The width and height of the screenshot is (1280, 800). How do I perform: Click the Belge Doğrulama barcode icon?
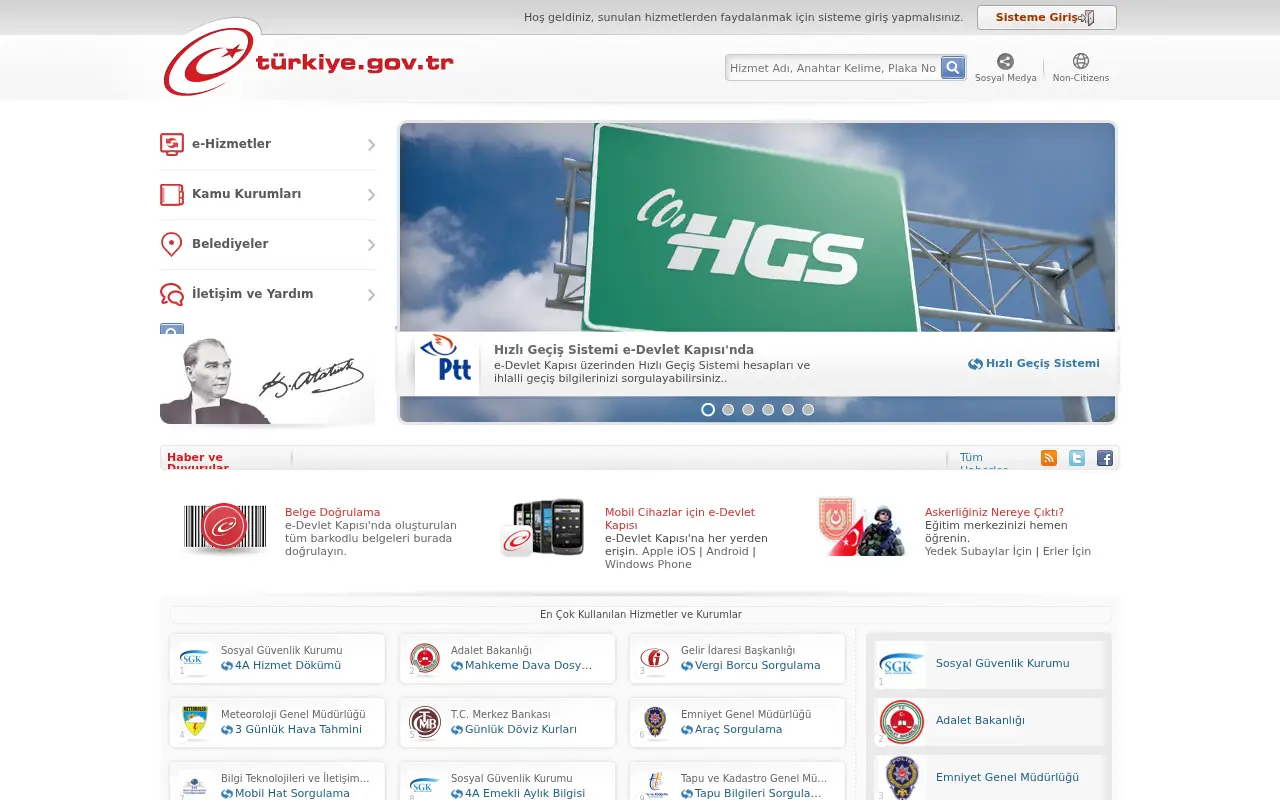225,527
